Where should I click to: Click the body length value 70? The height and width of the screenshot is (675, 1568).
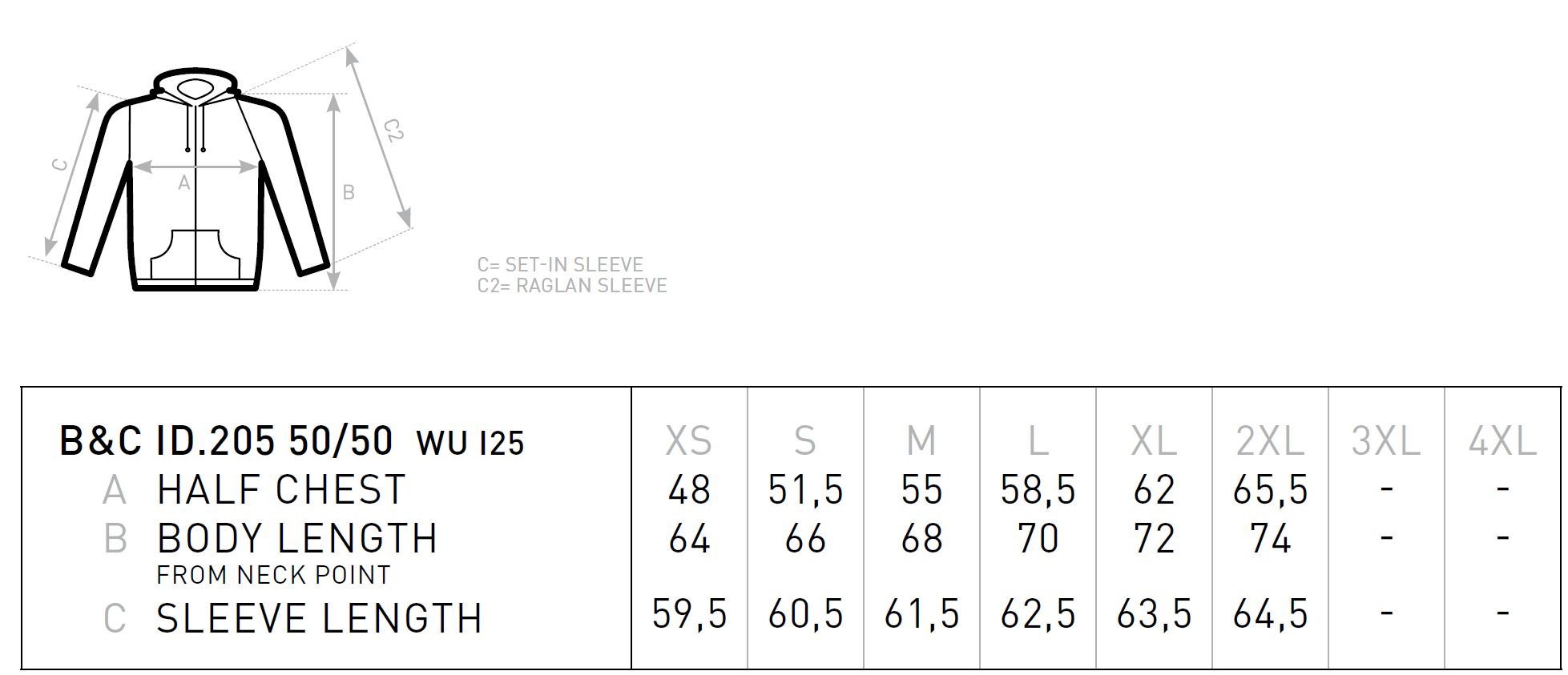point(1038,539)
